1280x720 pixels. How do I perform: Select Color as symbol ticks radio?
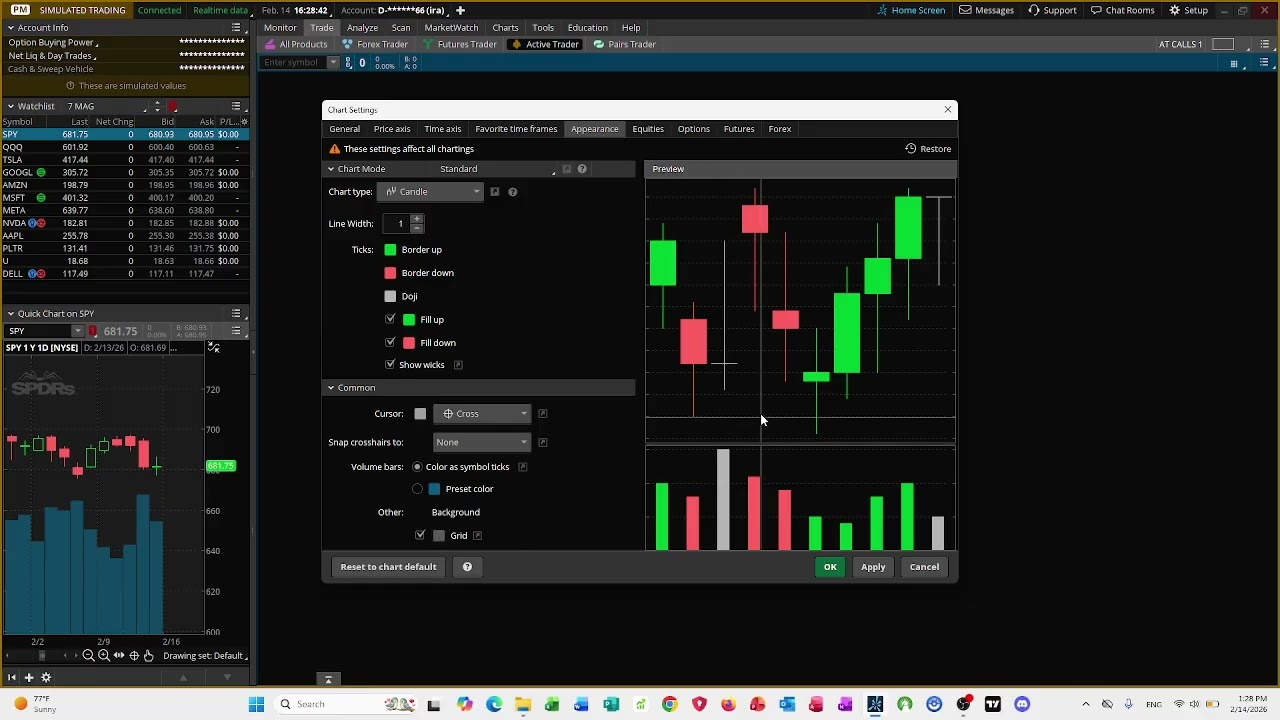click(417, 467)
